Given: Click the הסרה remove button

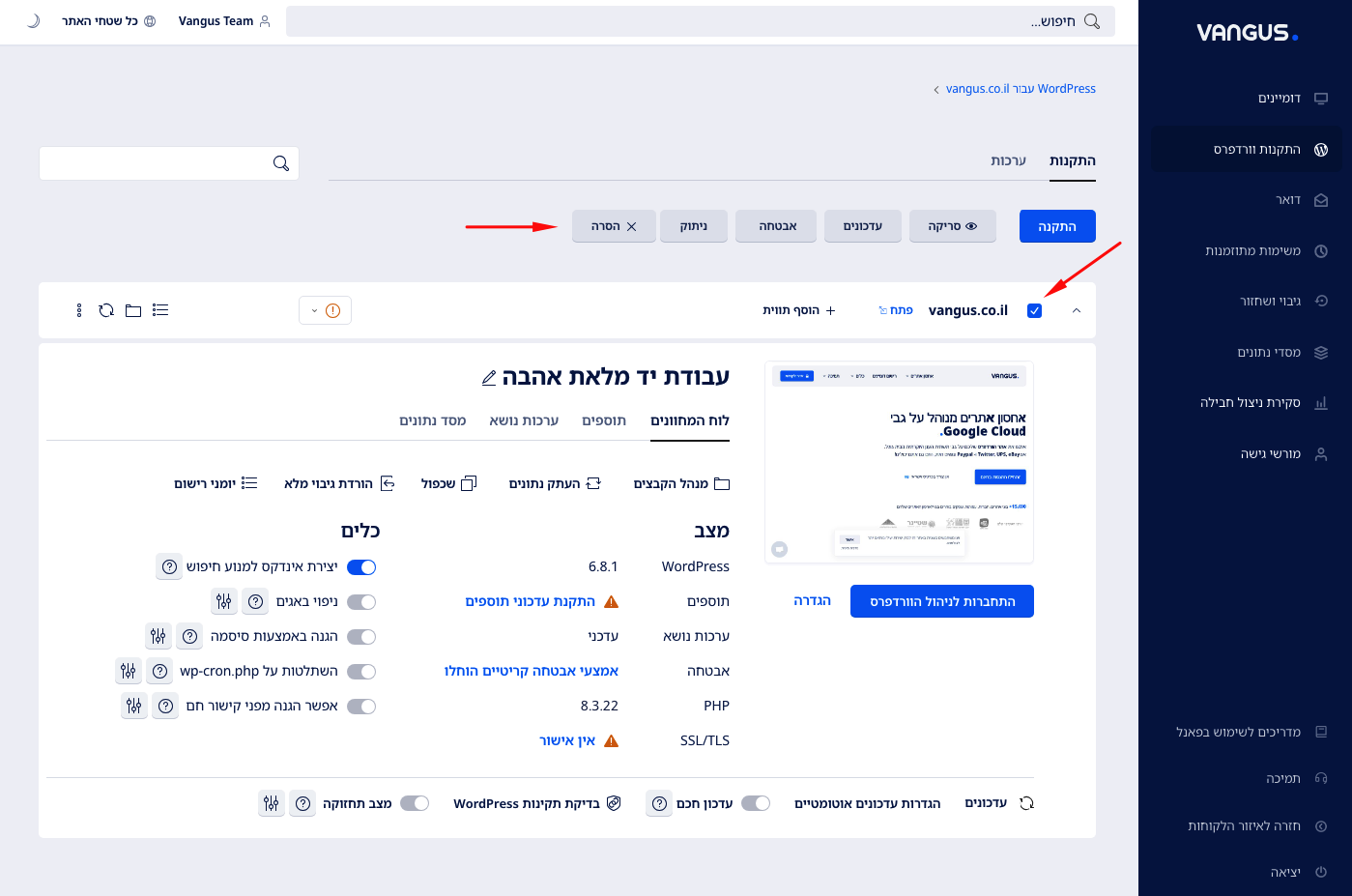Looking at the screenshot, I should pyautogui.click(x=614, y=226).
